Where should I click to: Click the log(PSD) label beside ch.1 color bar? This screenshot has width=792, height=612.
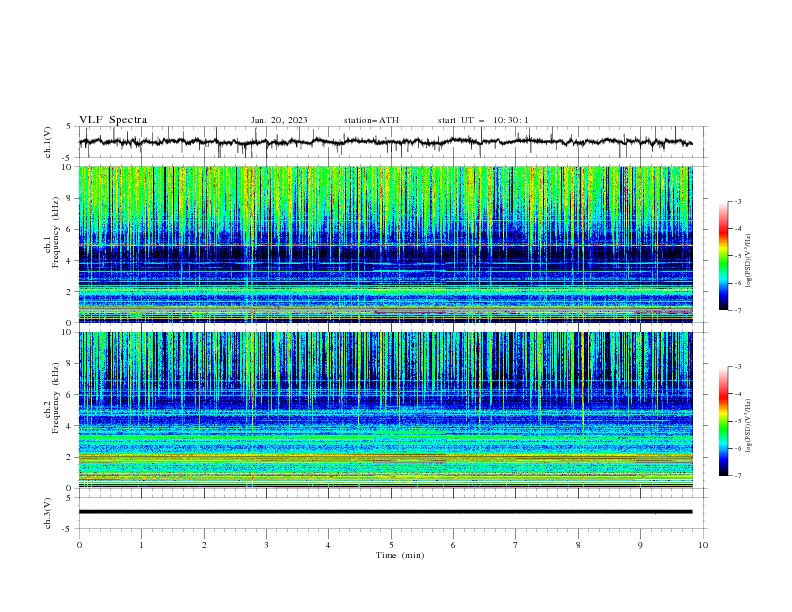(x=748, y=261)
